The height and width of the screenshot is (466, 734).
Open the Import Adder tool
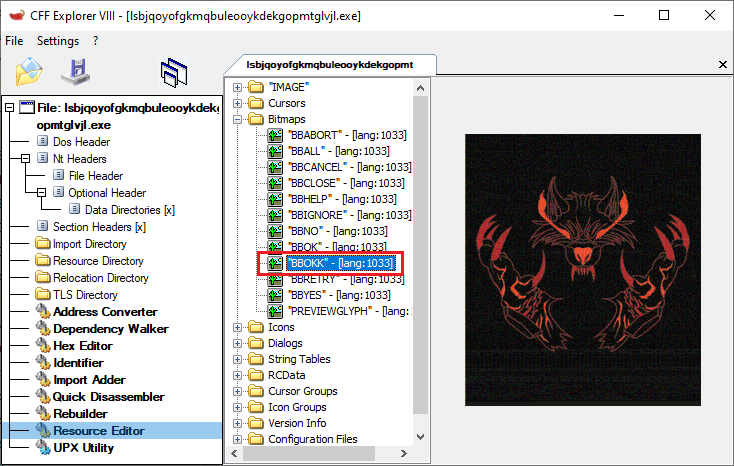point(89,379)
